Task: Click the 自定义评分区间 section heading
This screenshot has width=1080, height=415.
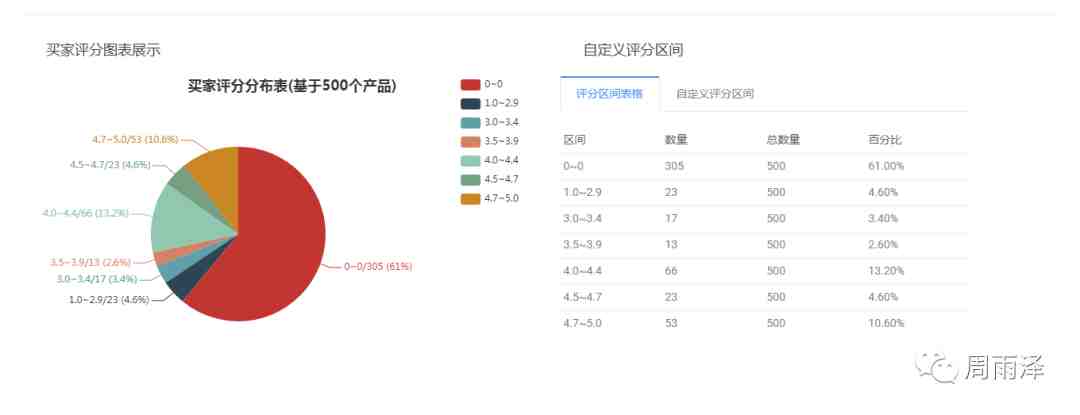Action: tap(633, 50)
